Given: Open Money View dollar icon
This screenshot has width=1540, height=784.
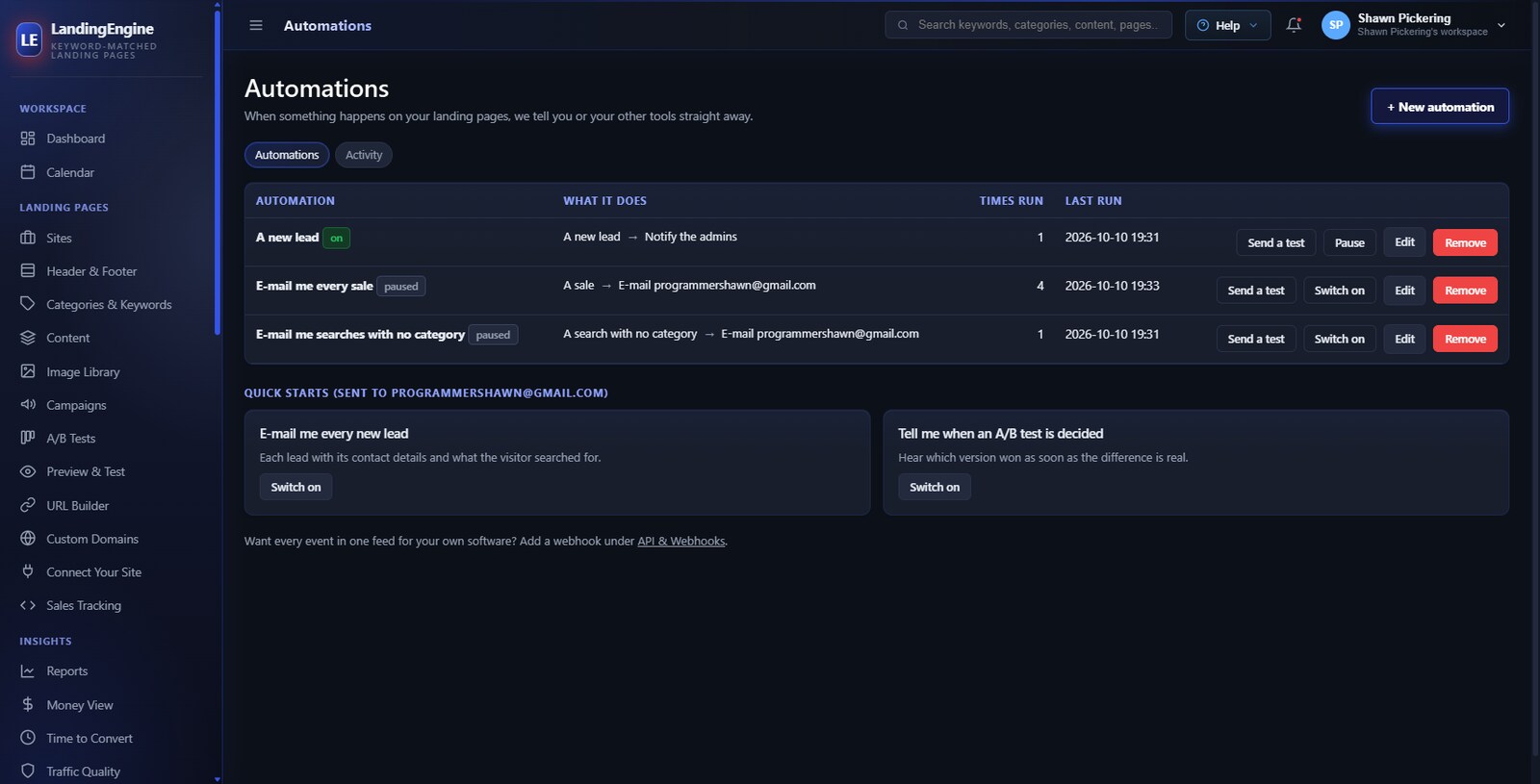Looking at the screenshot, I should click(x=28, y=705).
